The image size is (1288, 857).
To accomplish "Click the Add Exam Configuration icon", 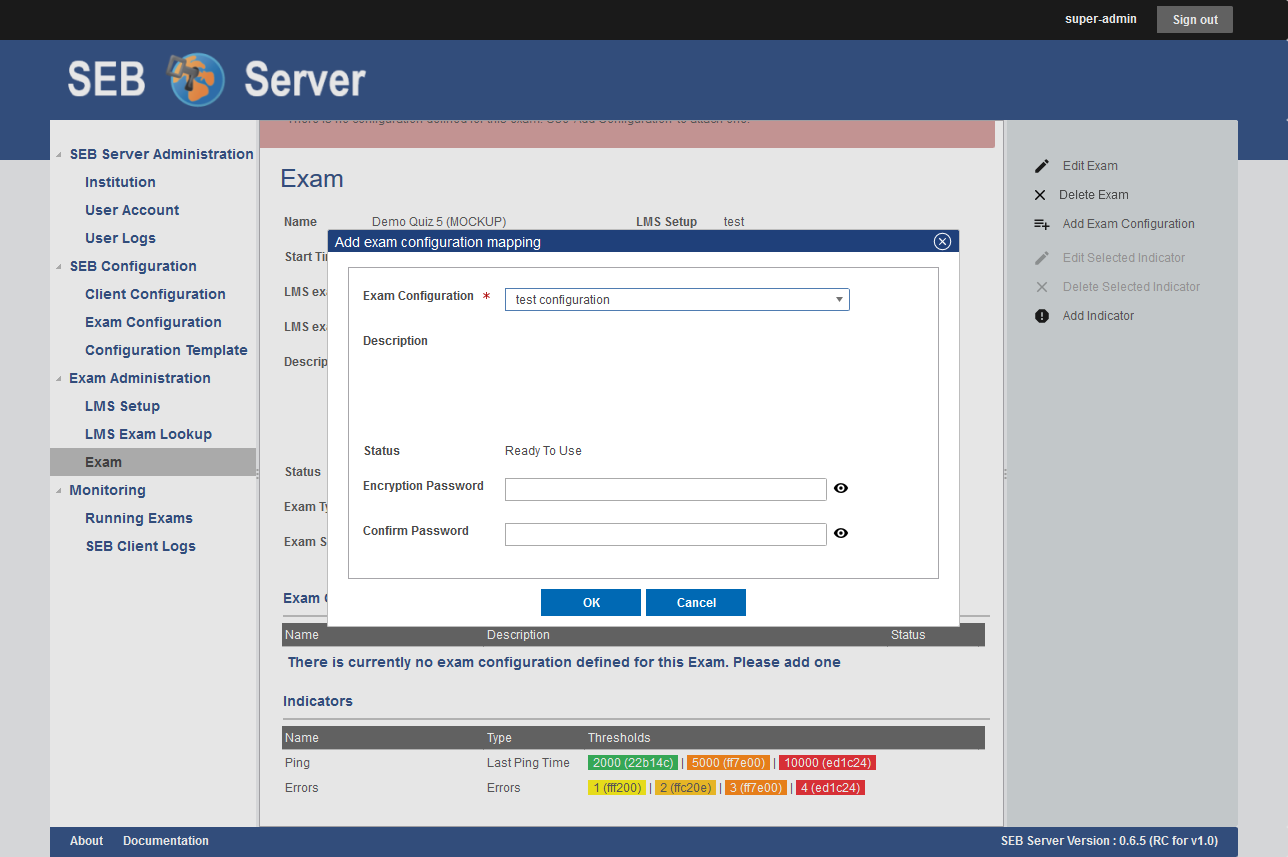I will [1041, 224].
